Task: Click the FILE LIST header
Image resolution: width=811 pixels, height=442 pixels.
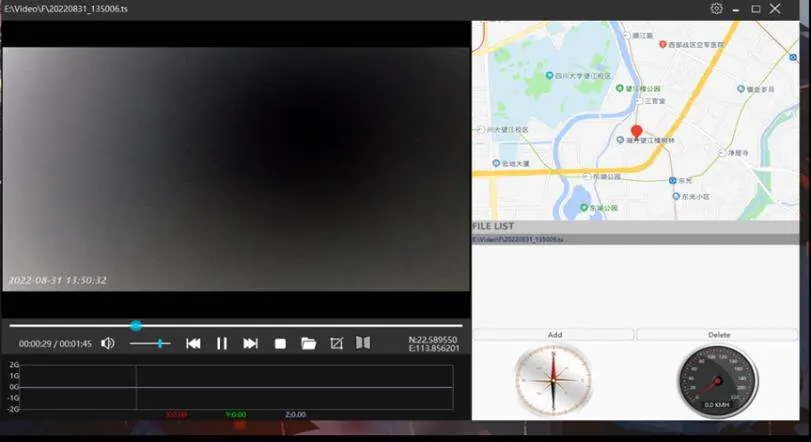Action: (x=636, y=226)
